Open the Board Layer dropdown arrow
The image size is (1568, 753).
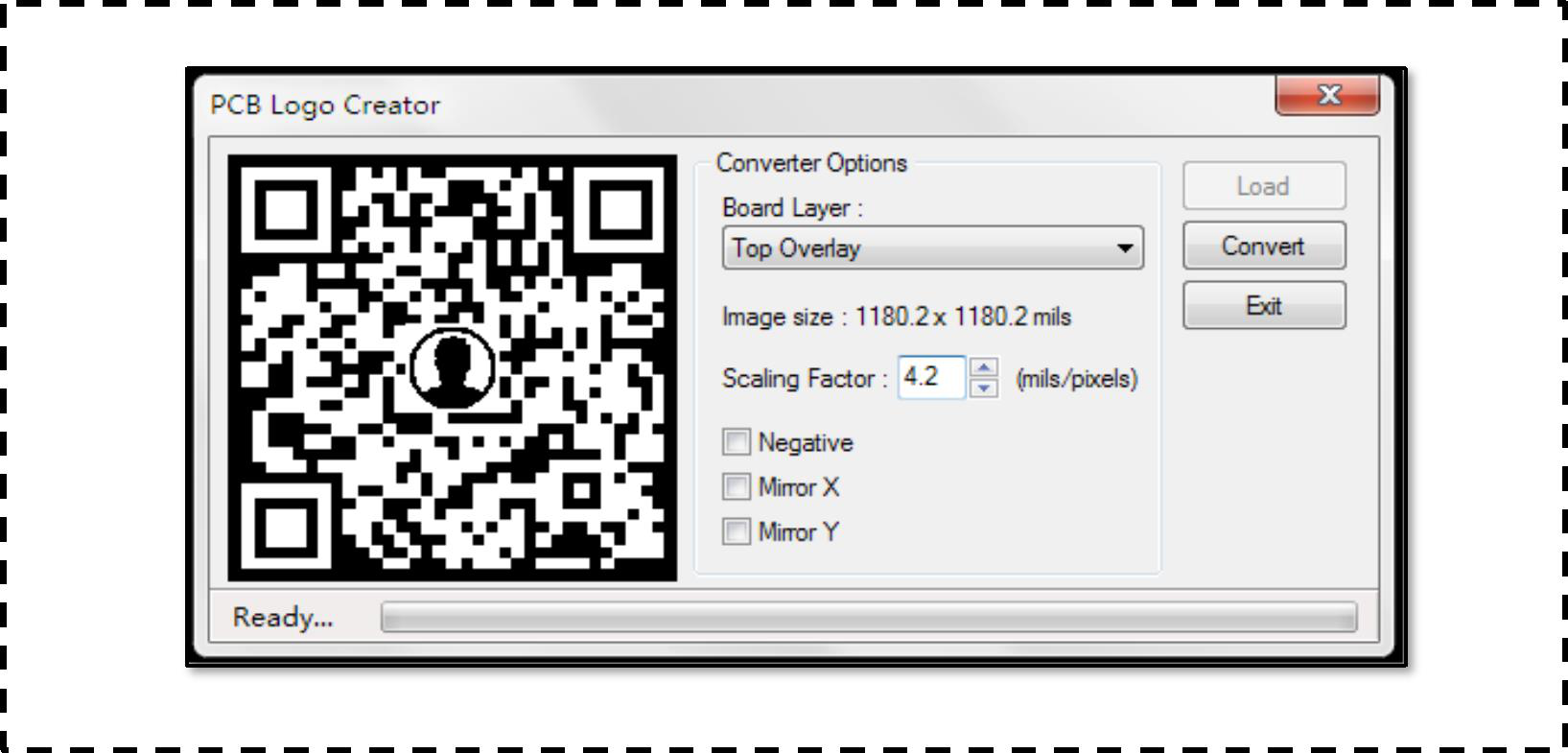pos(1125,248)
